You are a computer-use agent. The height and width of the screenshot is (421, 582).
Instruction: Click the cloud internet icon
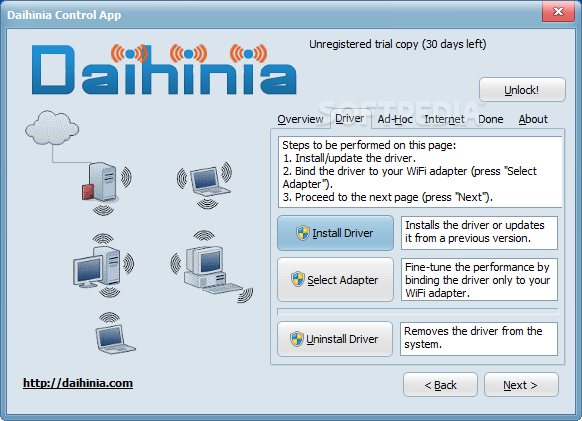point(52,128)
